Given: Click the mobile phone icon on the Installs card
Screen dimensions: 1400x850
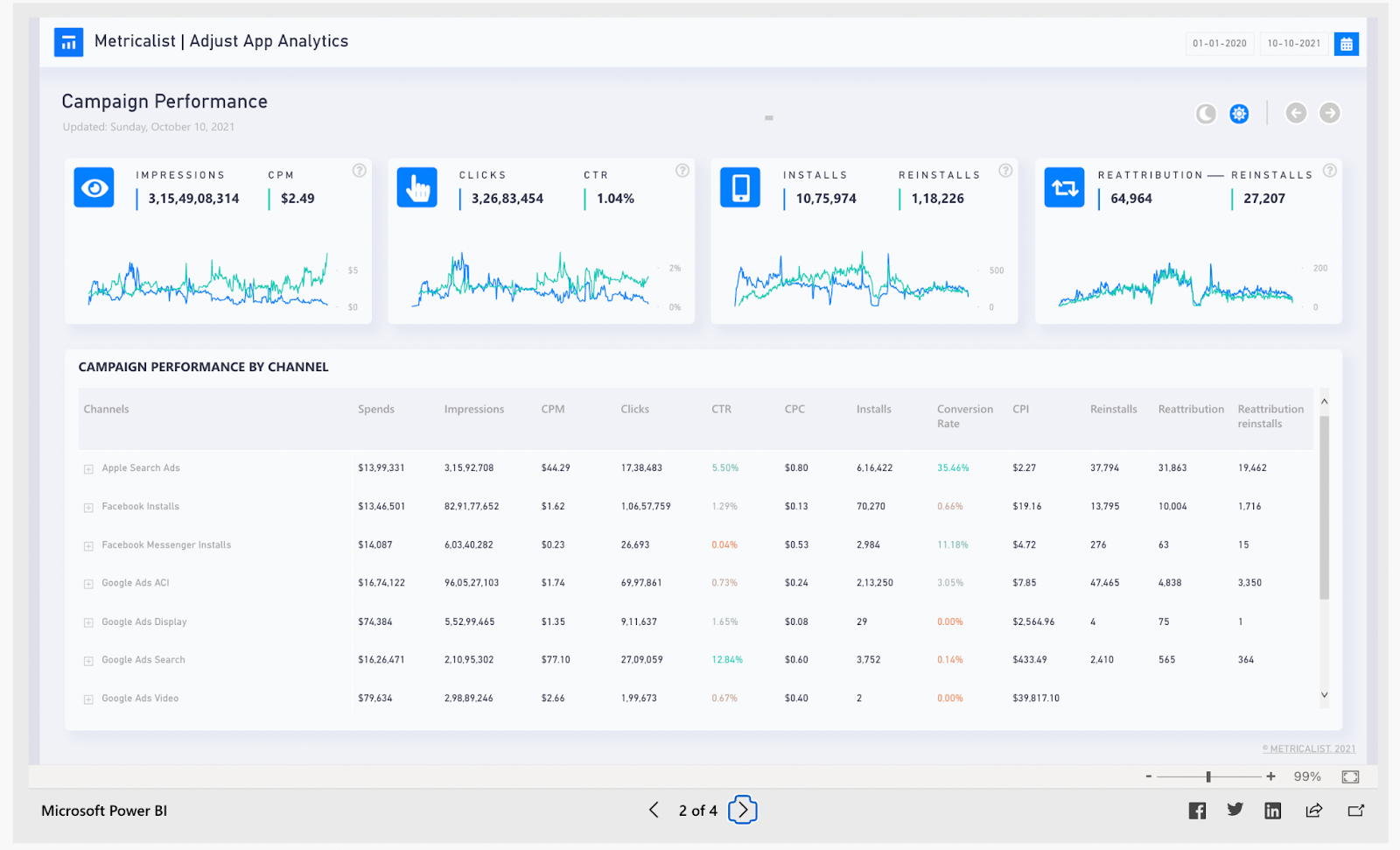Looking at the screenshot, I should 740,186.
